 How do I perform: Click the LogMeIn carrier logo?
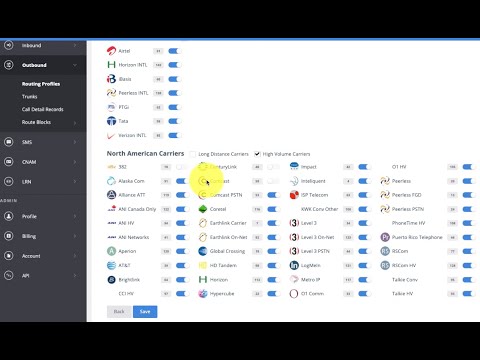(294, 265)
